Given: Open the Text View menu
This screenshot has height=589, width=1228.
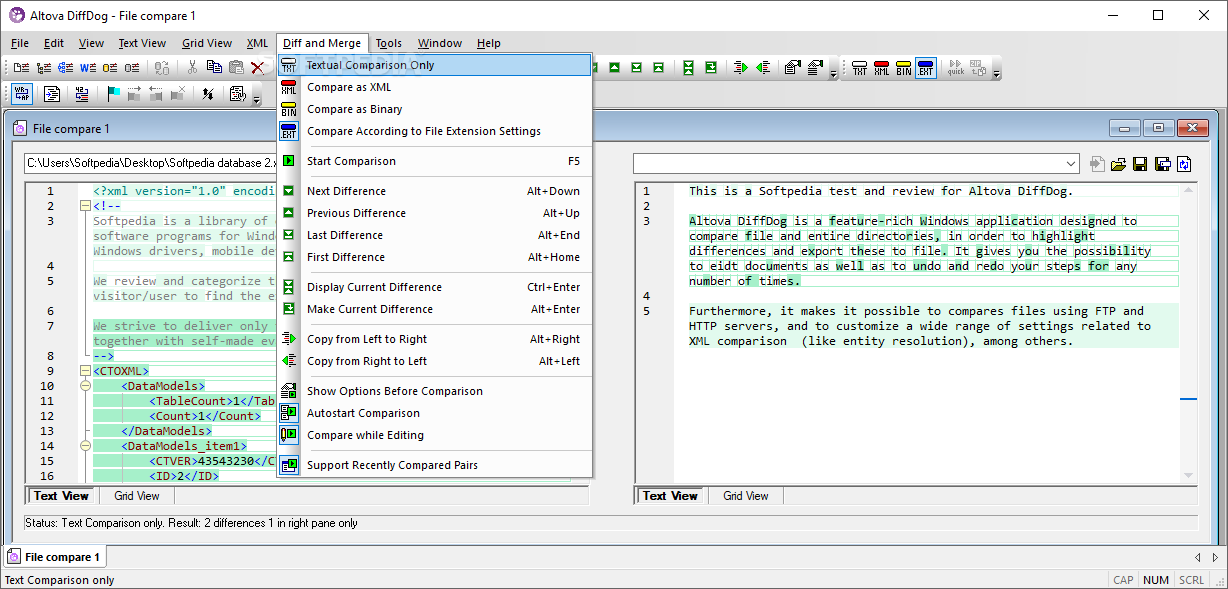Looking at the screenshot, I should (142, 43).
